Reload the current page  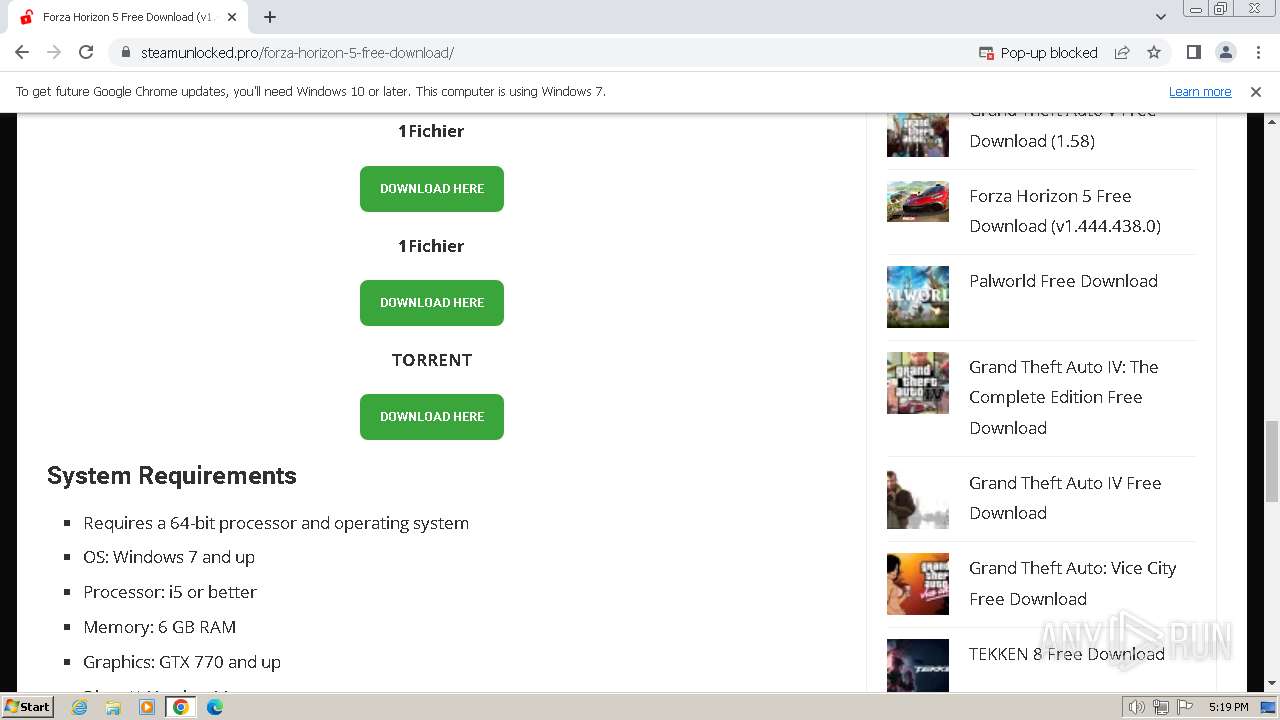click(x=86, y=52)
